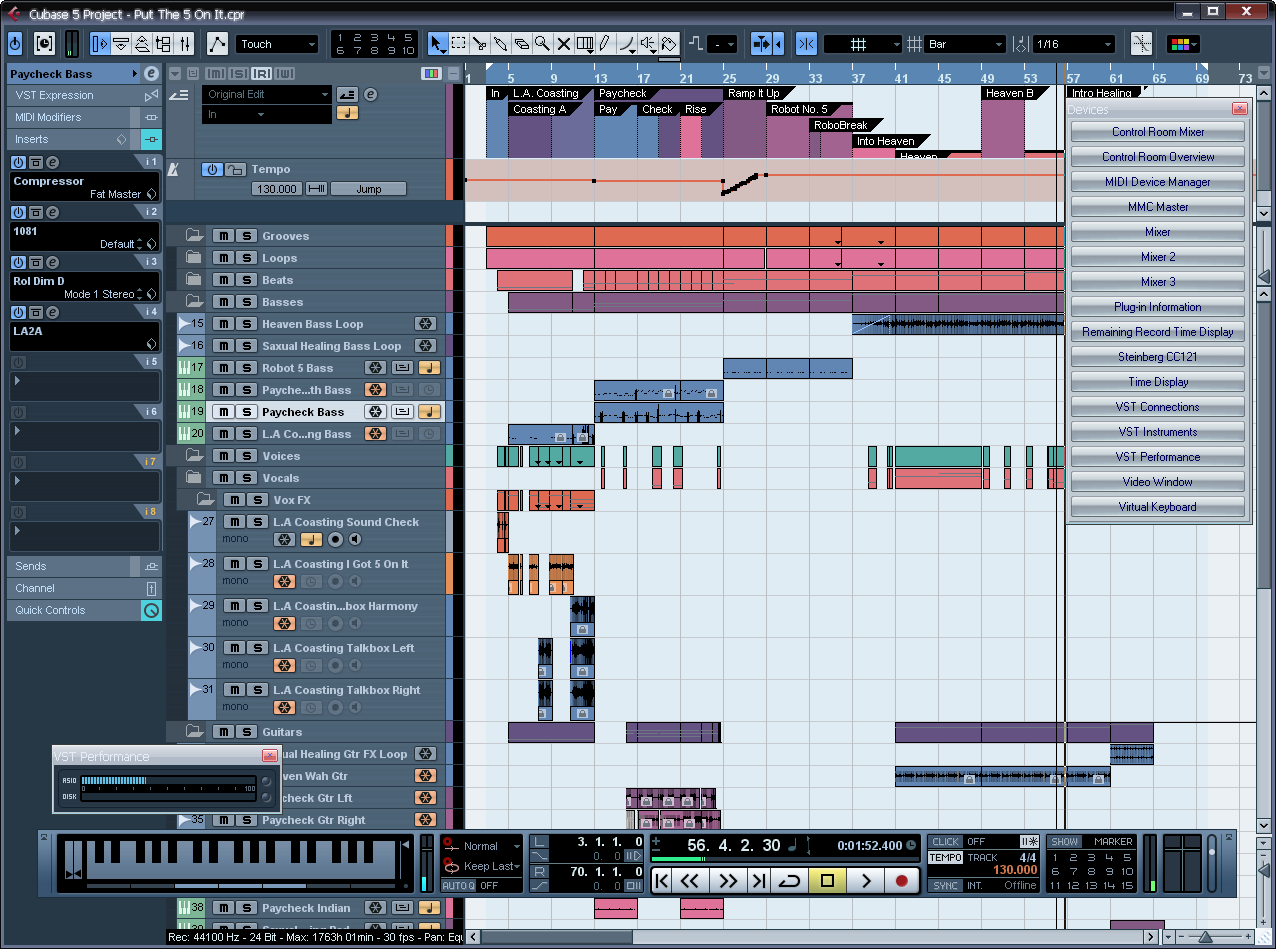Screen dimensions: 1276x949
Task: Open Robot 5 Bass instrument editor icon
Action: 401,368
